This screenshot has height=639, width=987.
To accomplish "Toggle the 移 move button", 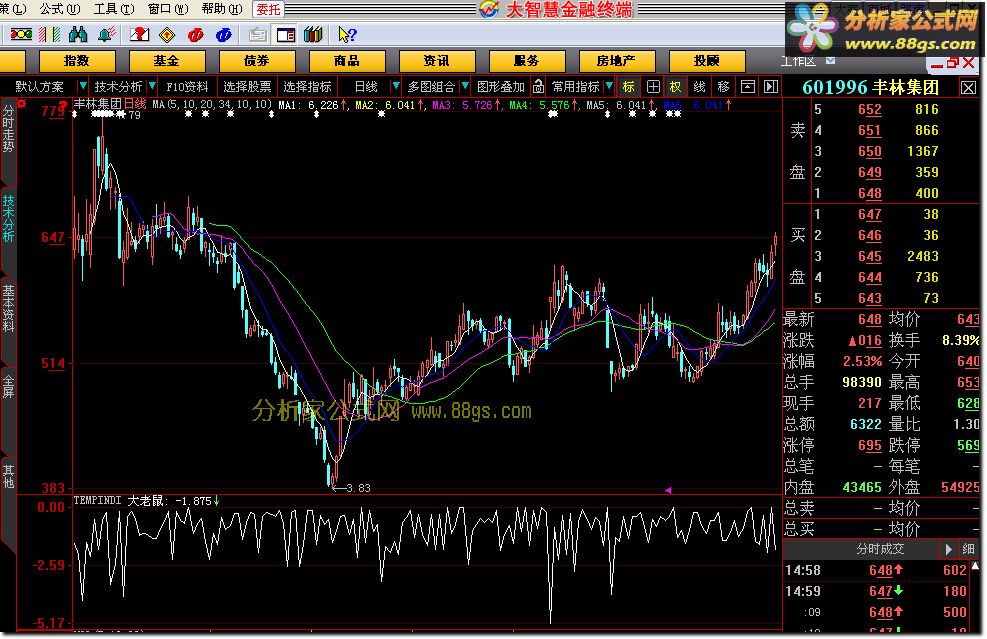I will (x=724, y=87).
